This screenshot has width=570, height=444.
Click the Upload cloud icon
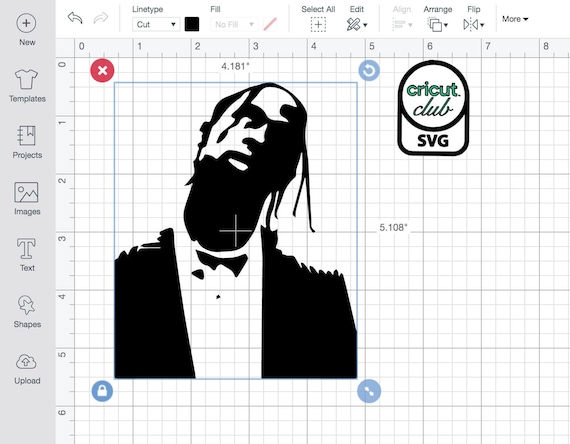(26, 362)
